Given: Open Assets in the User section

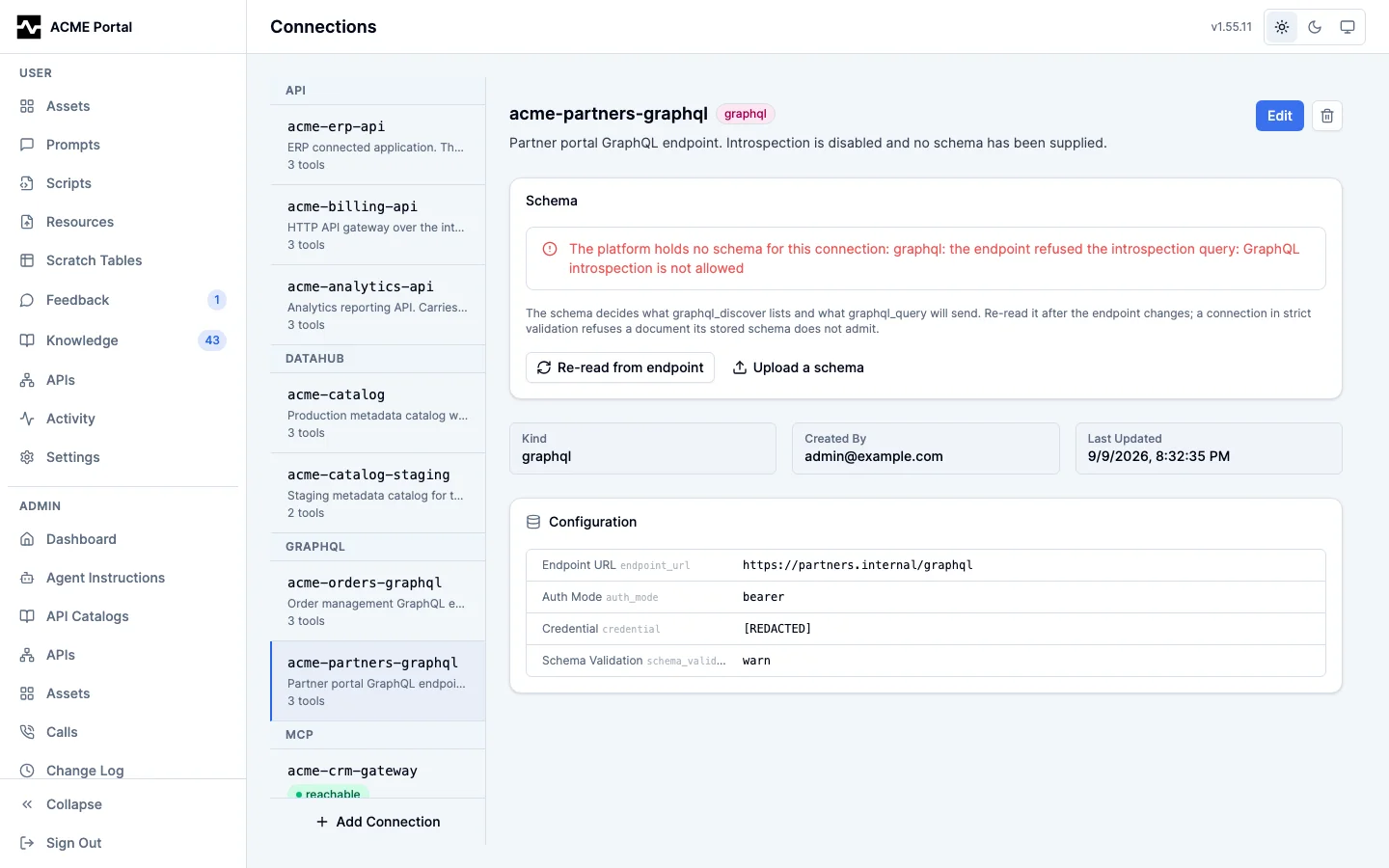Looking at the screenshot, I should tap(123, 106).
